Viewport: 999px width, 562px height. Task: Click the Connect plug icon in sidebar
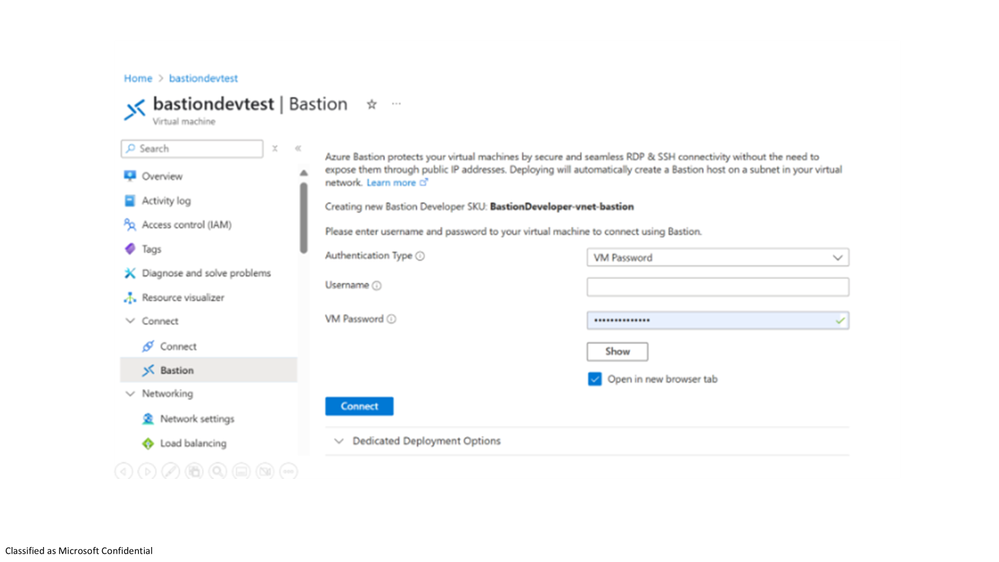(x=148, y=346)
